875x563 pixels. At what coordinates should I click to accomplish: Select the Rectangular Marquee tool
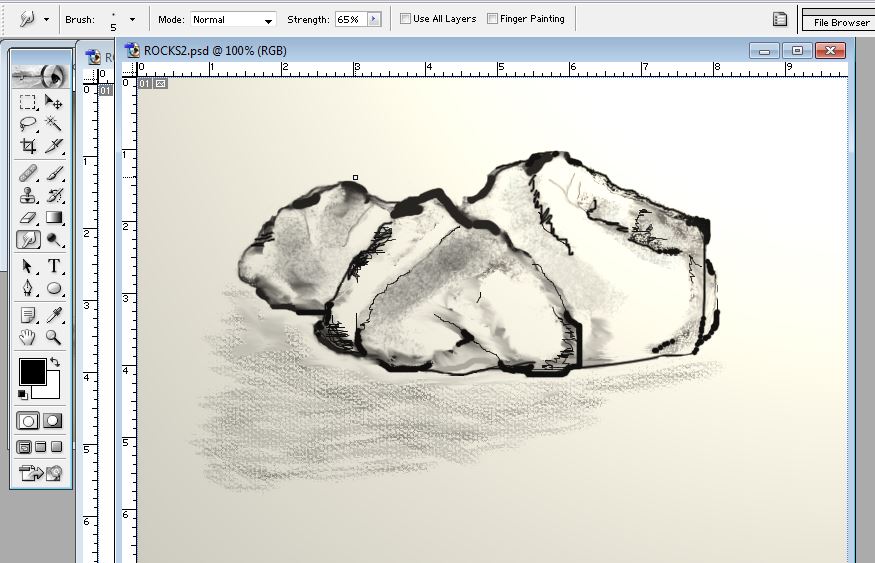(28, 102)
